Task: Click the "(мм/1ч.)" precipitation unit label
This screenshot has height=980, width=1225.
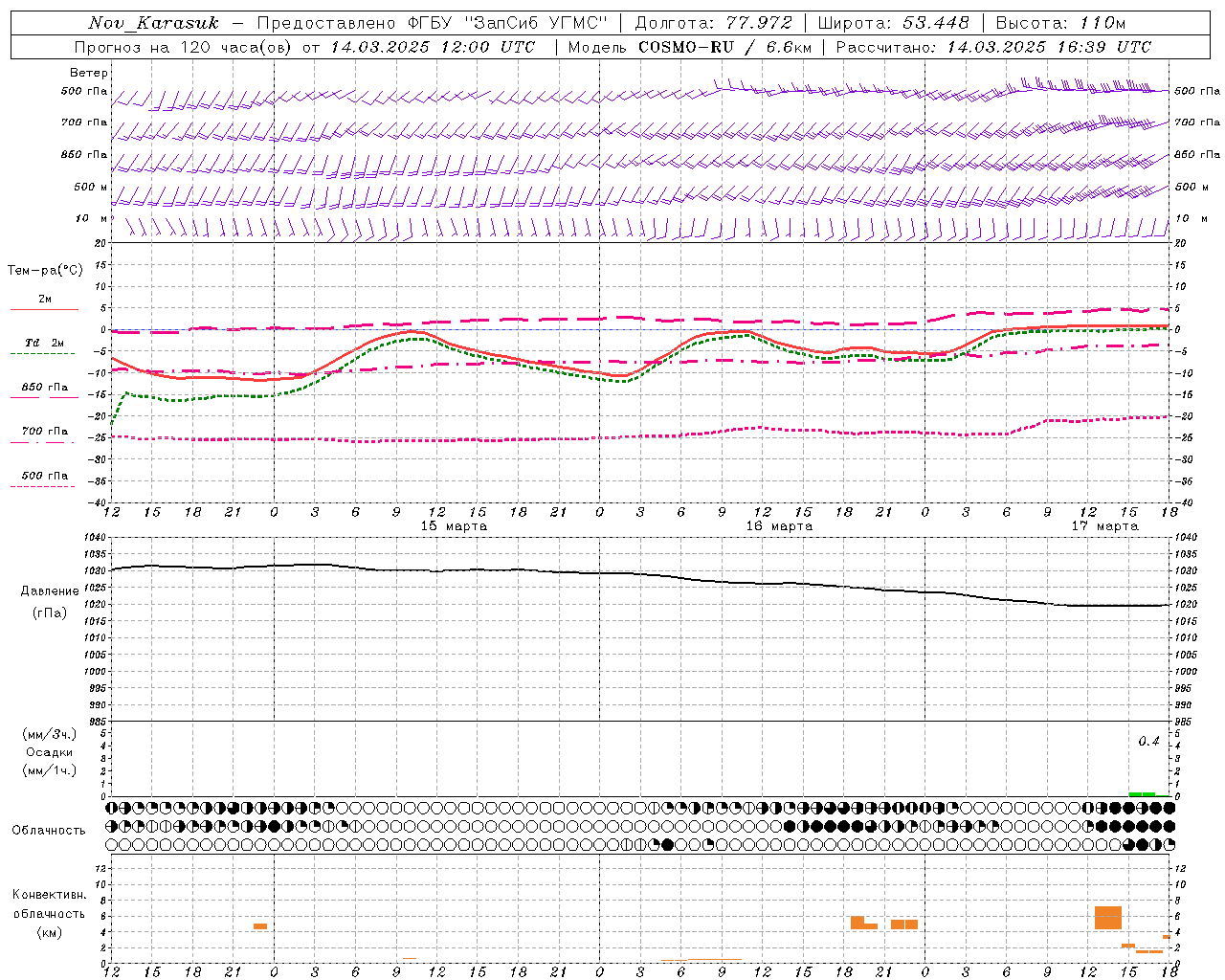Action: 50,770
